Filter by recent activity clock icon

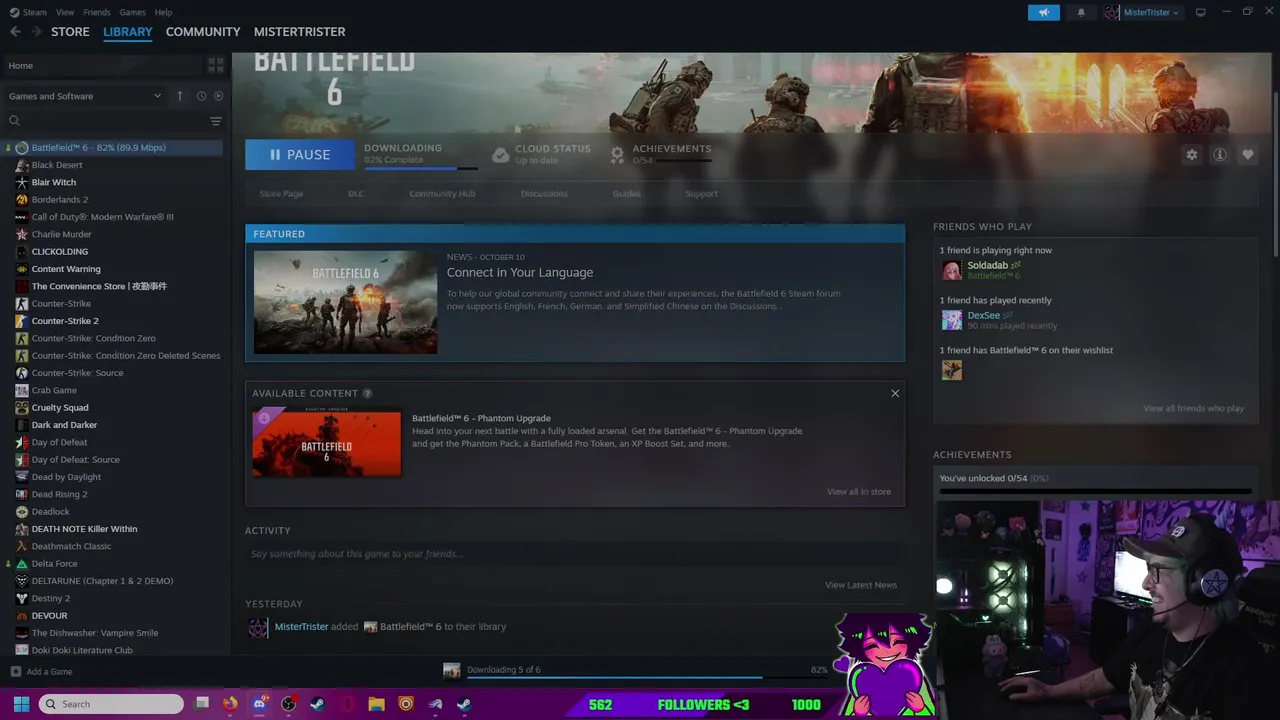[x=201, y=96]
